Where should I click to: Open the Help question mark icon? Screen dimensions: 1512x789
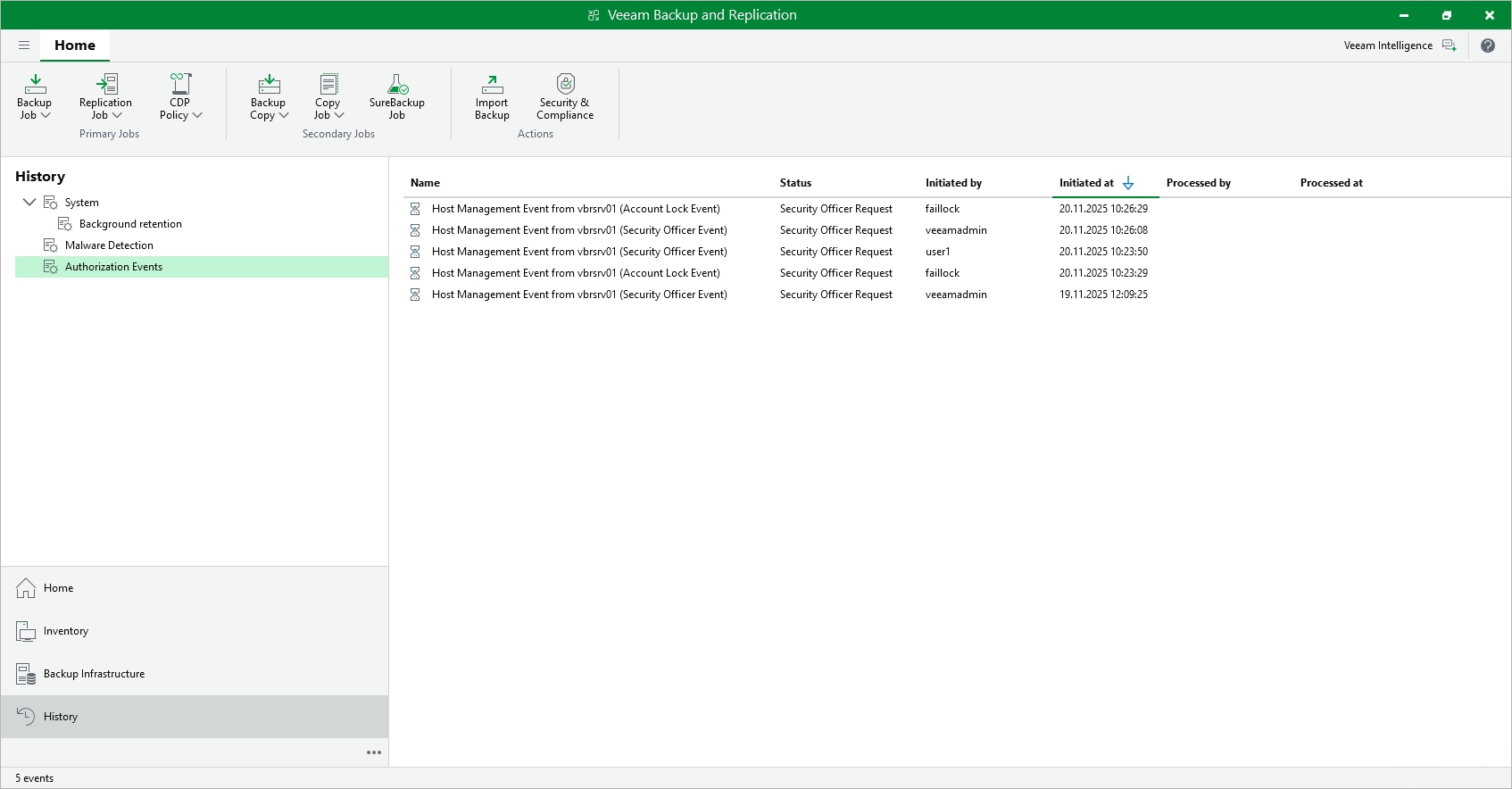[x=1488, y=46]
